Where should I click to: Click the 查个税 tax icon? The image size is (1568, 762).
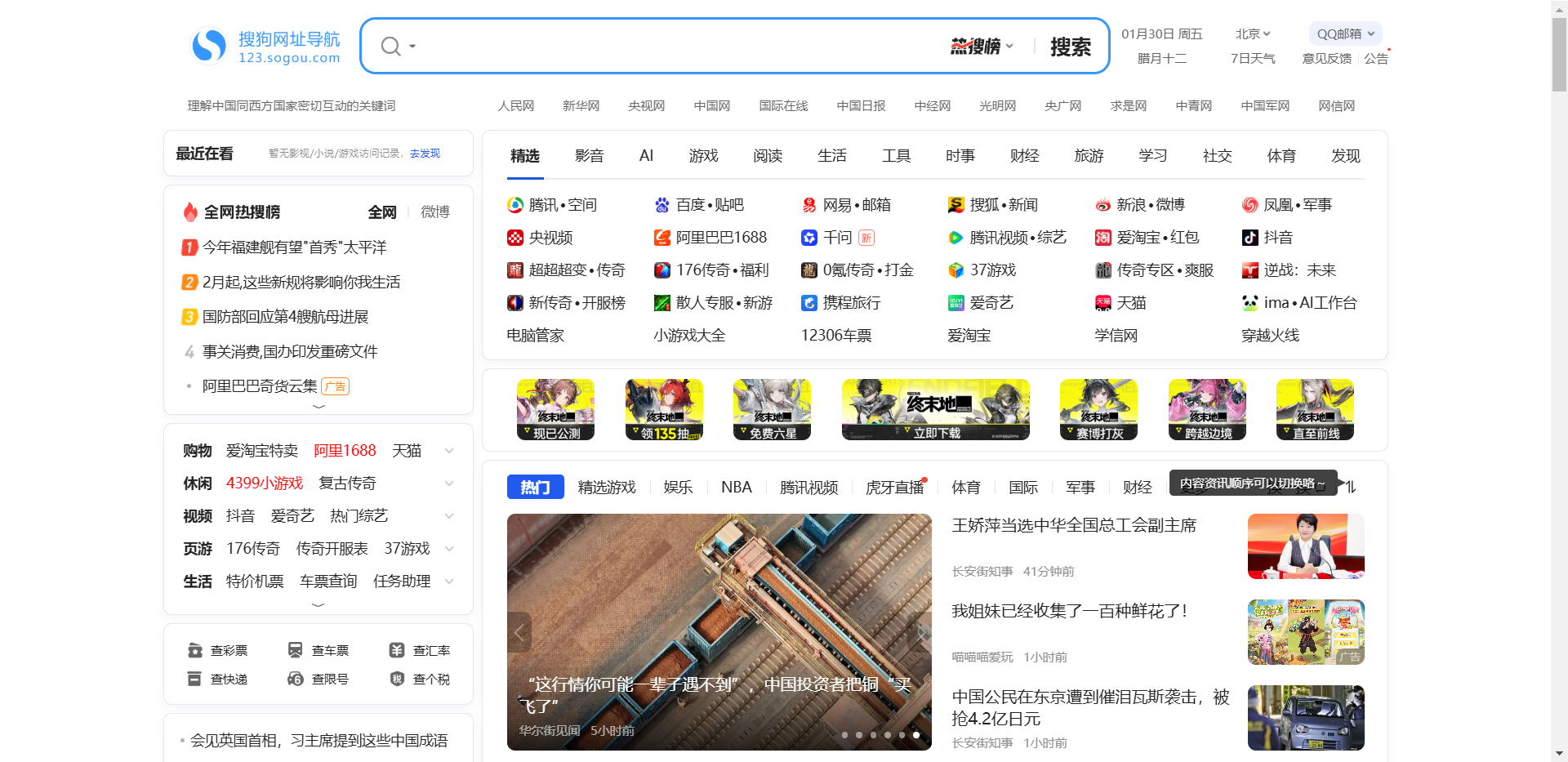(398, 678)
